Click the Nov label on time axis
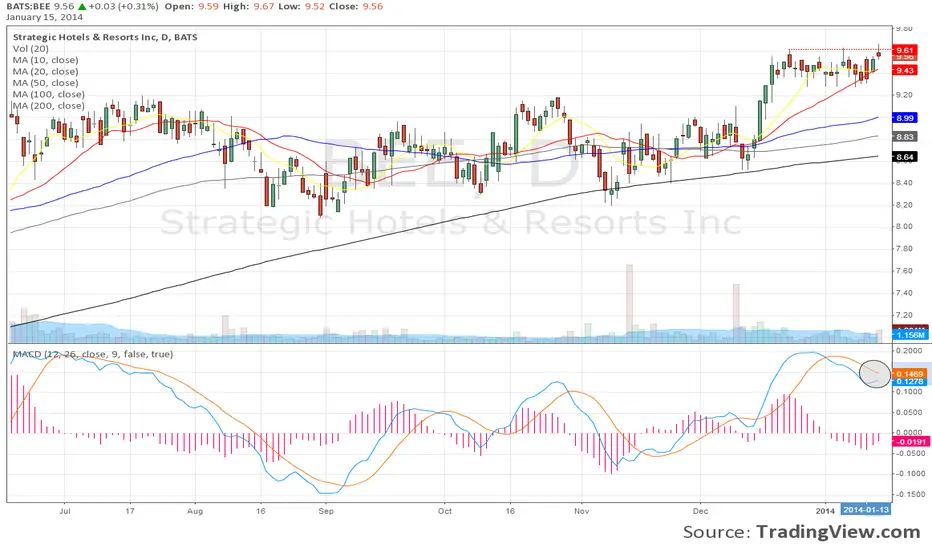The height and width of the screenshot is (550, 932). (x=581, y=511)
